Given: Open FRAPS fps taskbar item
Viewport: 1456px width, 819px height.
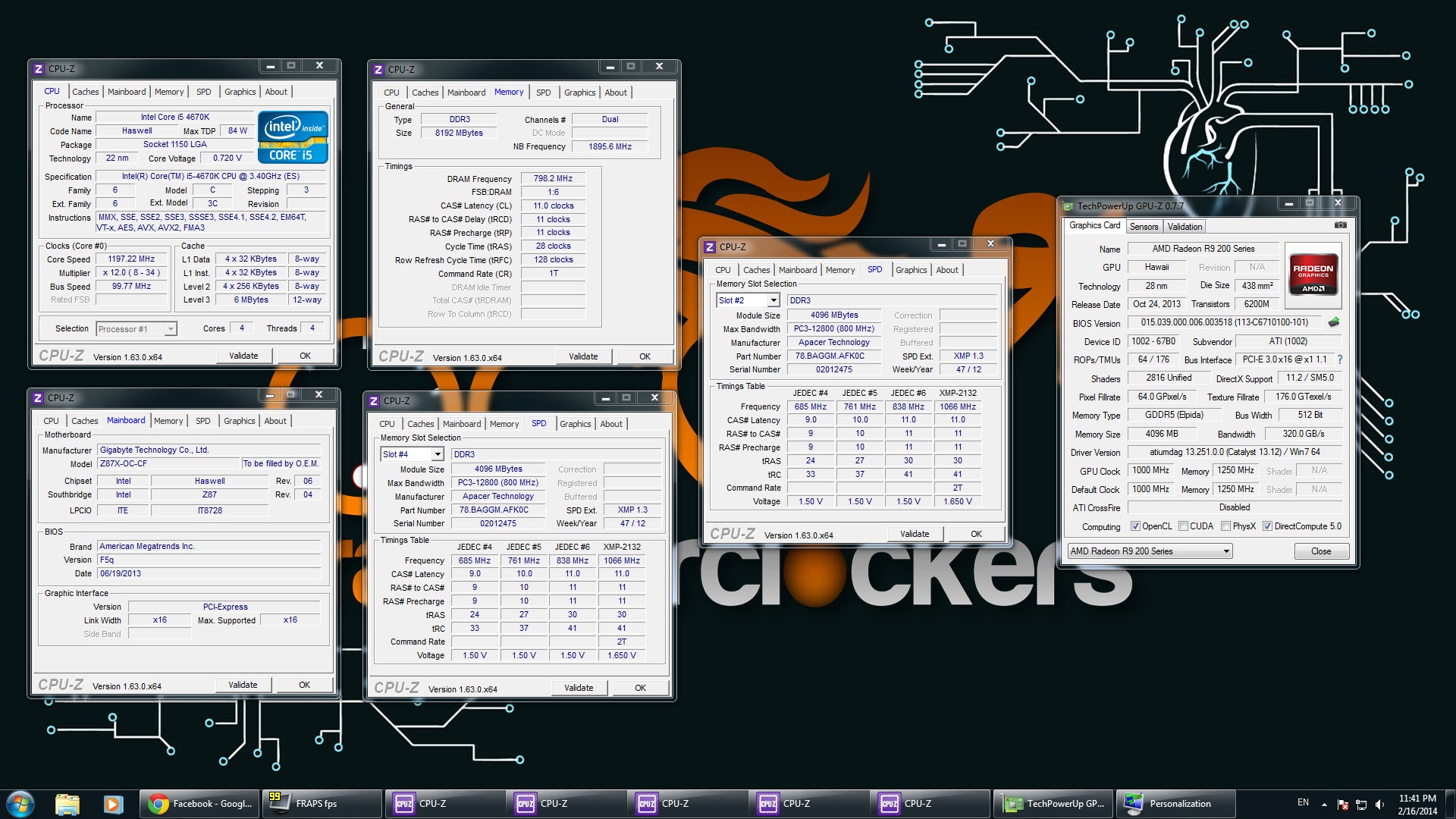Looking at the screenshot, I should pyautogui.click(x=322, y=804).
